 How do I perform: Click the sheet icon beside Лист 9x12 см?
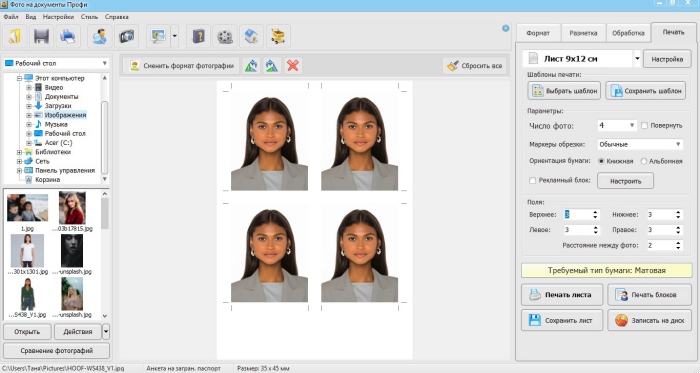[533, 58]
